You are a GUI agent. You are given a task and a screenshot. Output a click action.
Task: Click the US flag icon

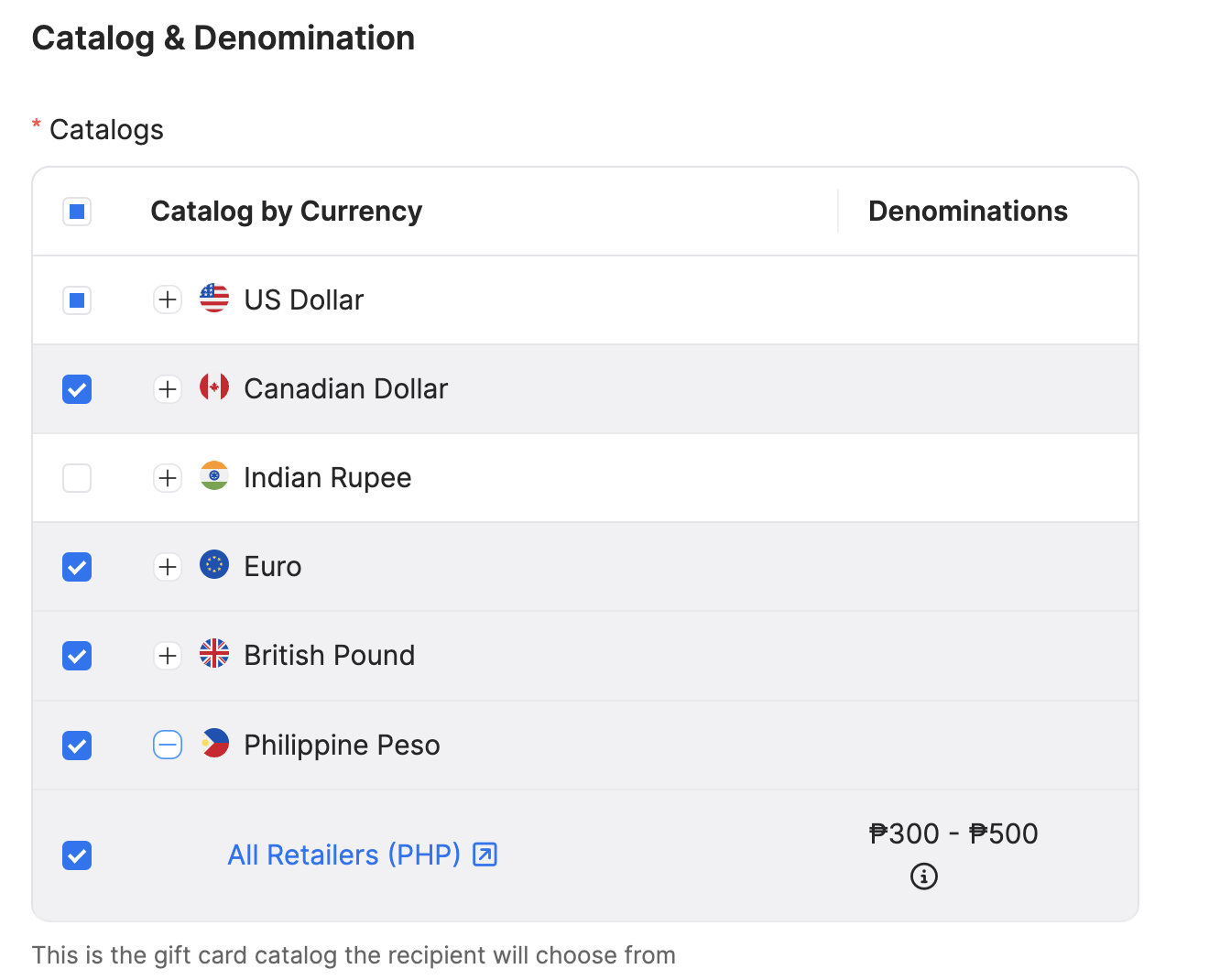coord(213,298)
